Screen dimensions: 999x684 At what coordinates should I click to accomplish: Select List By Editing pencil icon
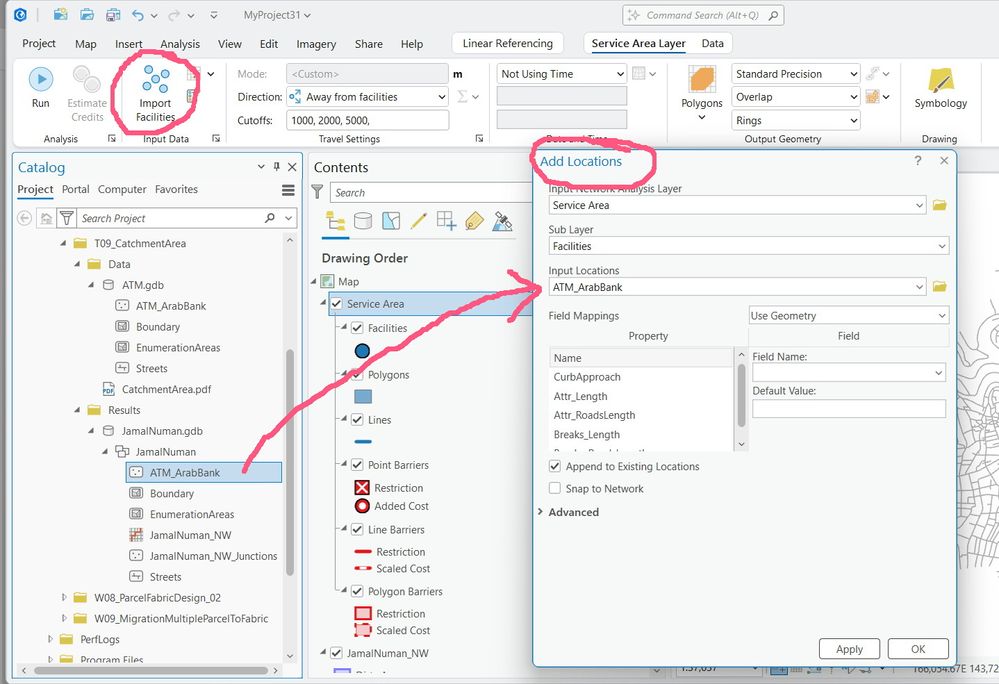(x=419, y=221)
